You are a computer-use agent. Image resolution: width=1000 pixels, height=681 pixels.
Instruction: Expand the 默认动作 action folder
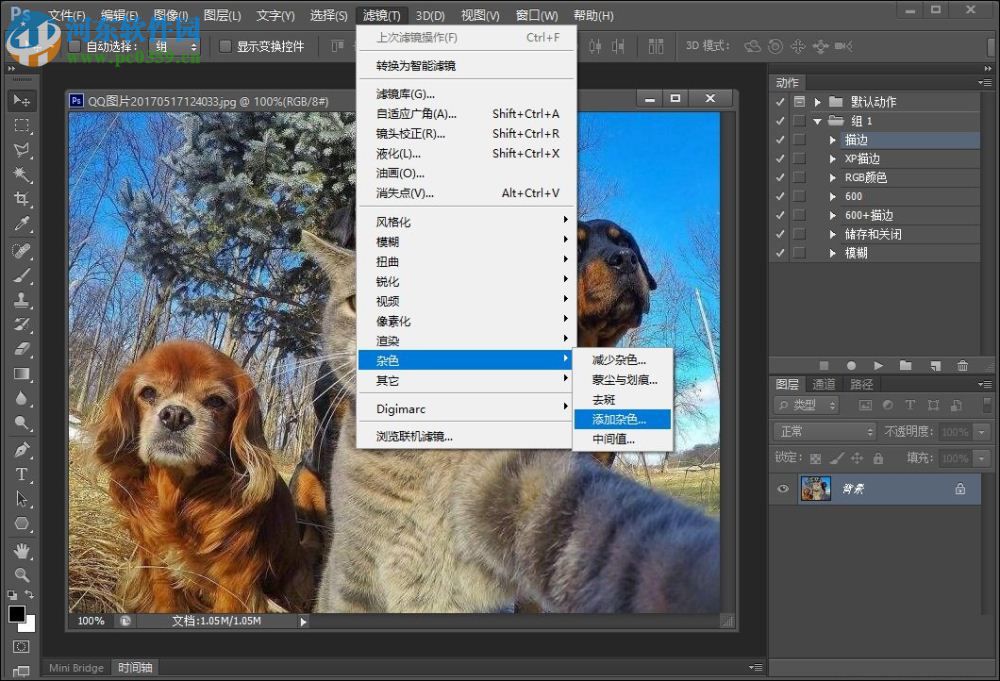click(x=817, y=102)
